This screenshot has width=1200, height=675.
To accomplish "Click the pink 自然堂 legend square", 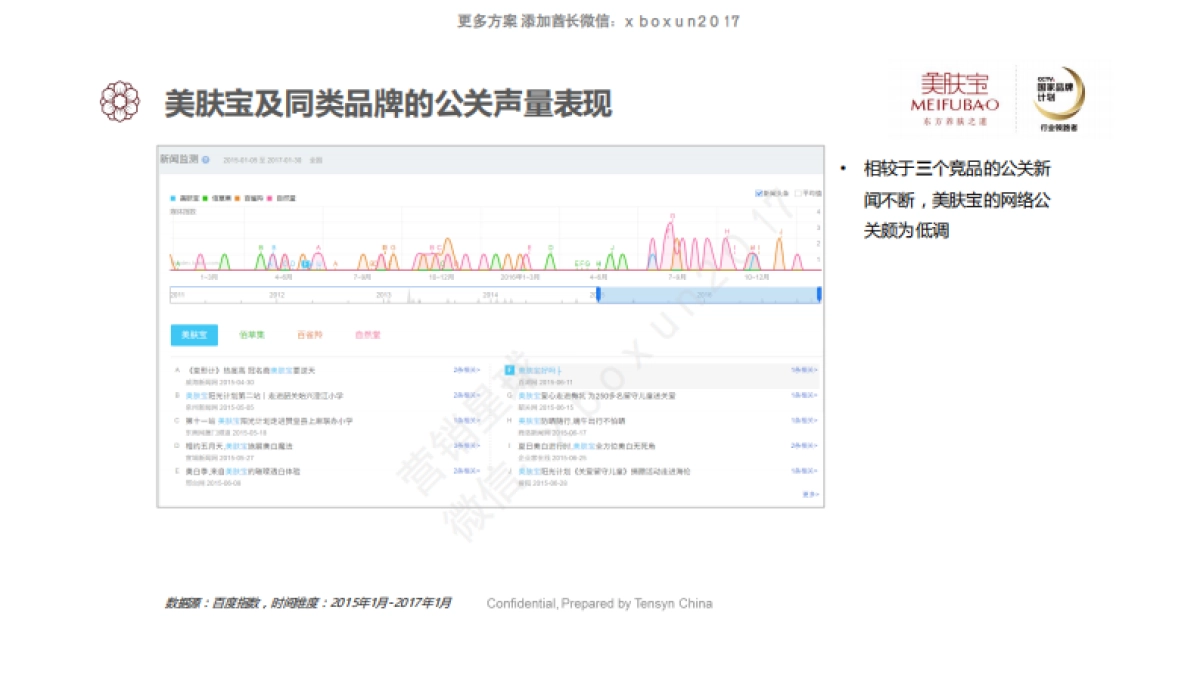I will coord(268,198).
